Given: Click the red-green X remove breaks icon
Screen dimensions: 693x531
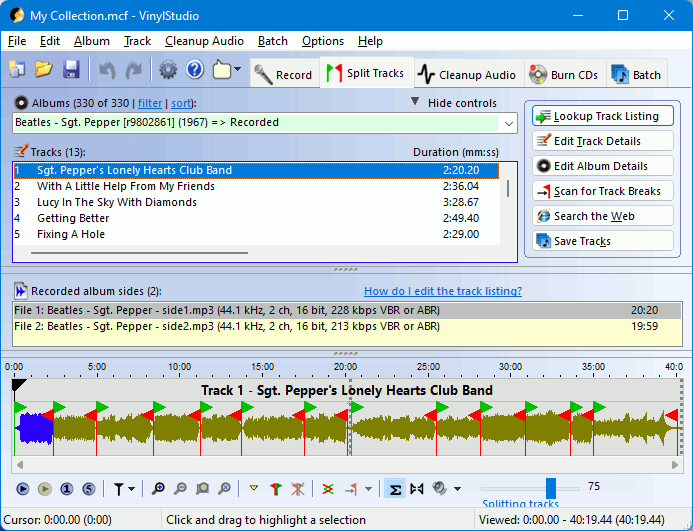Looking at the screenshot, I should (327, 489).
